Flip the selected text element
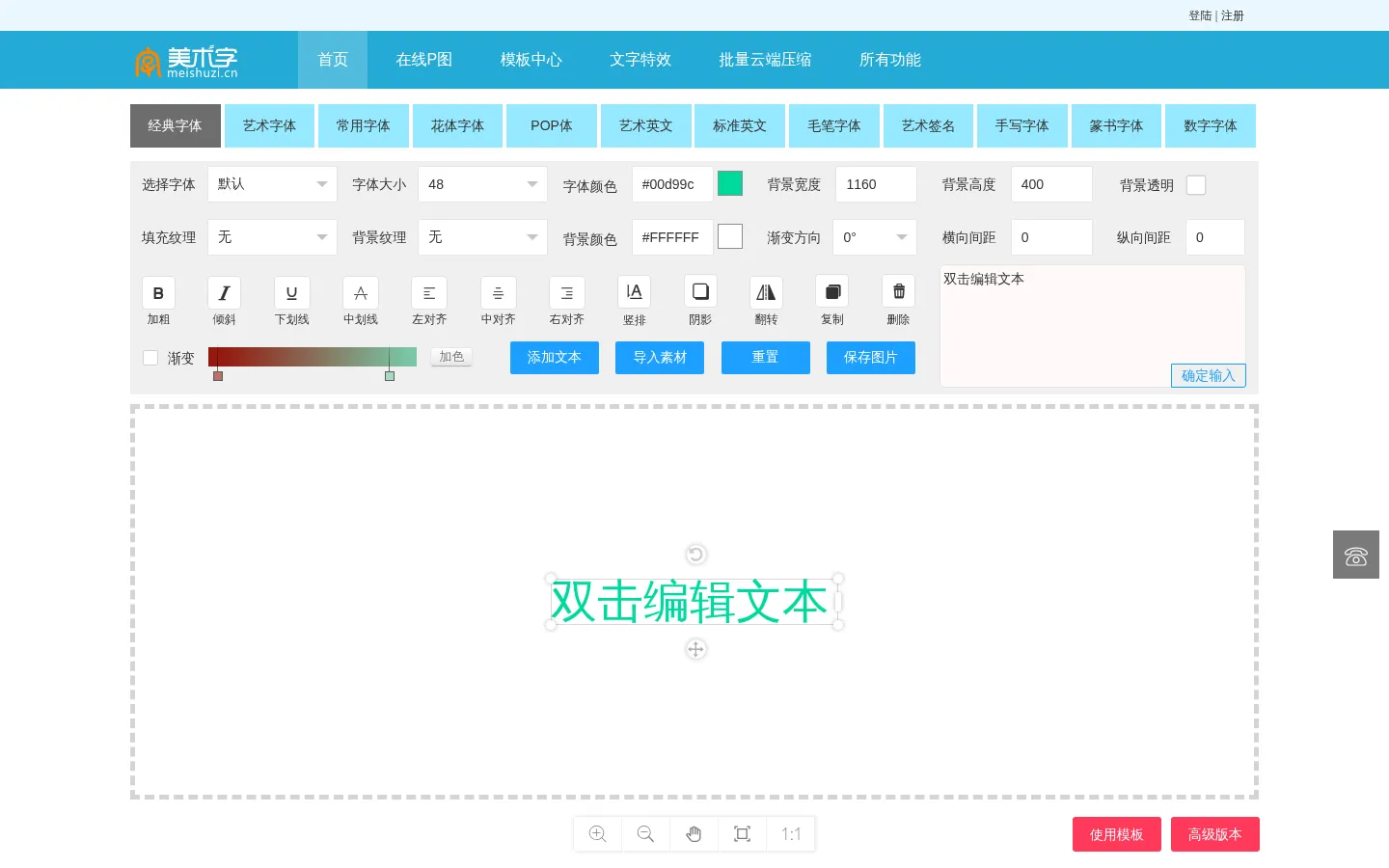 (x=766, y=292)
